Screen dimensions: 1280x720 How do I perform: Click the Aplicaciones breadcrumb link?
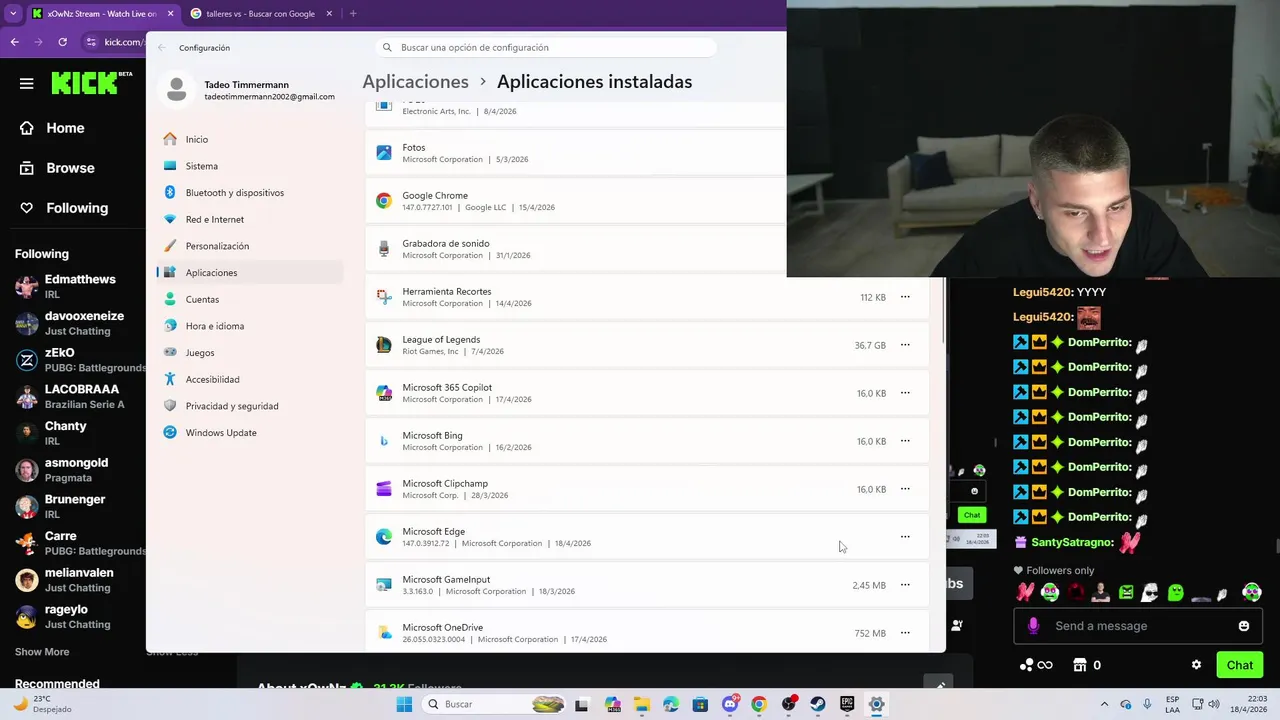tap(415, 82)
